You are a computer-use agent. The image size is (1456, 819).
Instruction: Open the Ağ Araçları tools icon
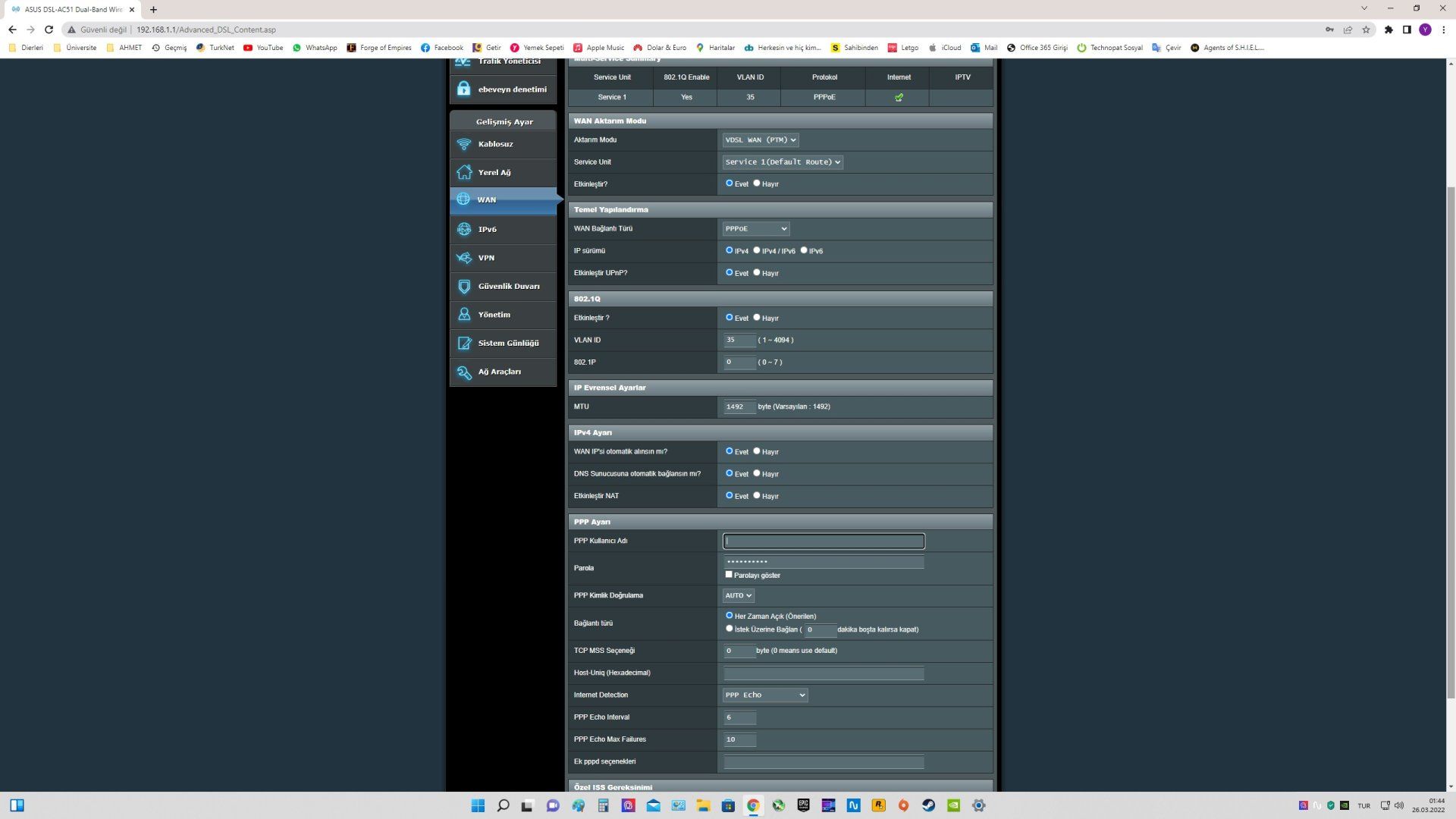coord(464,372)
